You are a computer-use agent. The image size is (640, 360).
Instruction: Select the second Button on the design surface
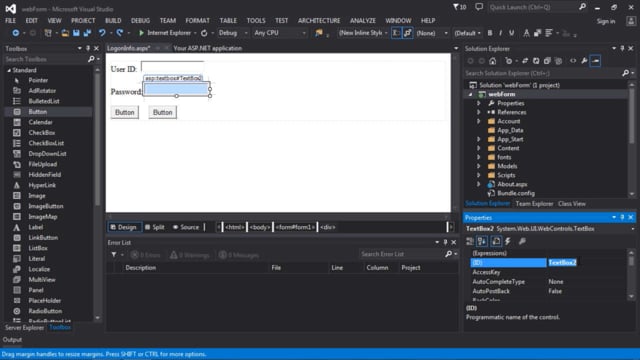pyautogui.click(x=162, y=112)
